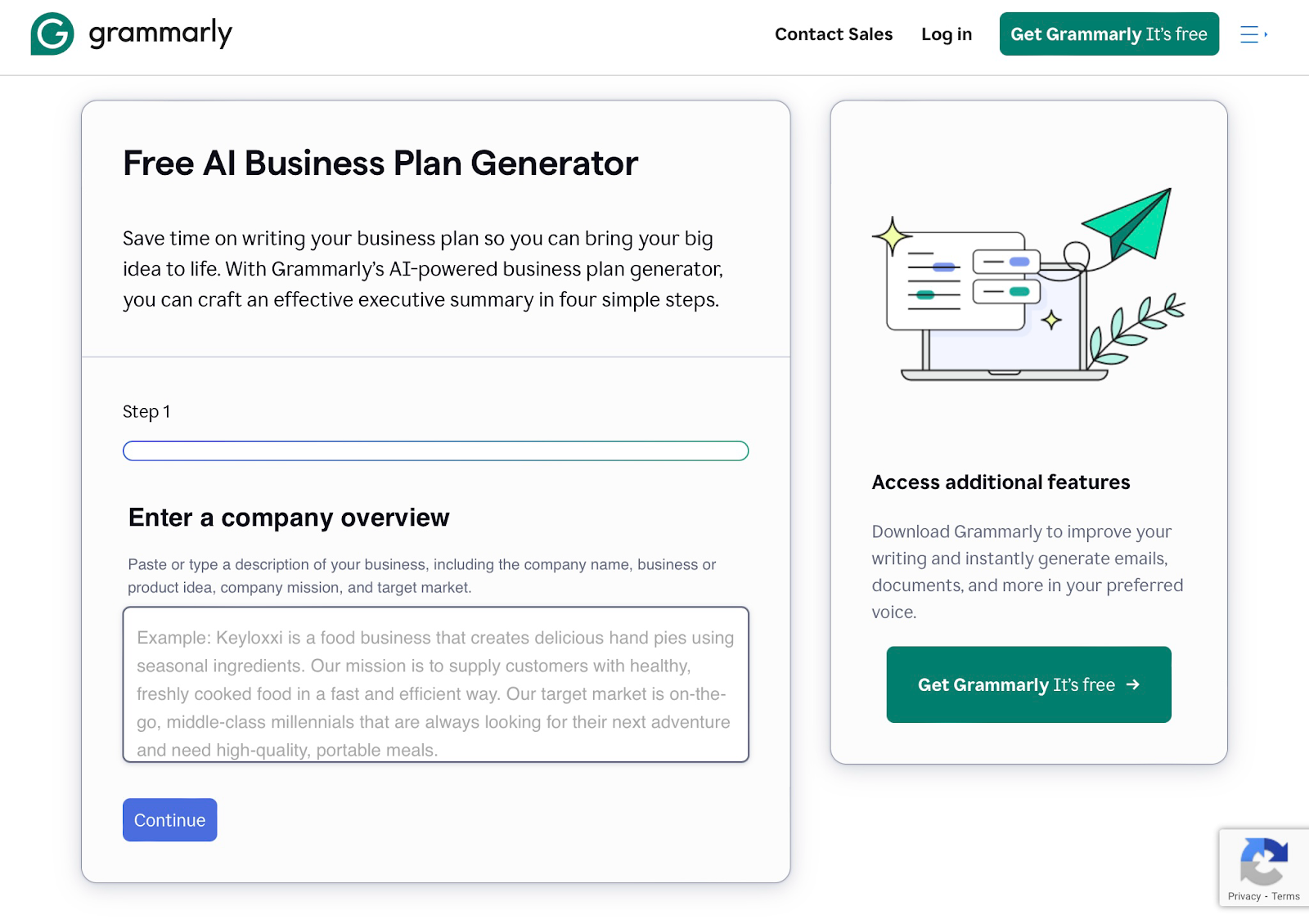Click the Grammarly "G" logo icon
Image resolution: width=1309 pixels, height=924 pixels.
pos(51,34)
